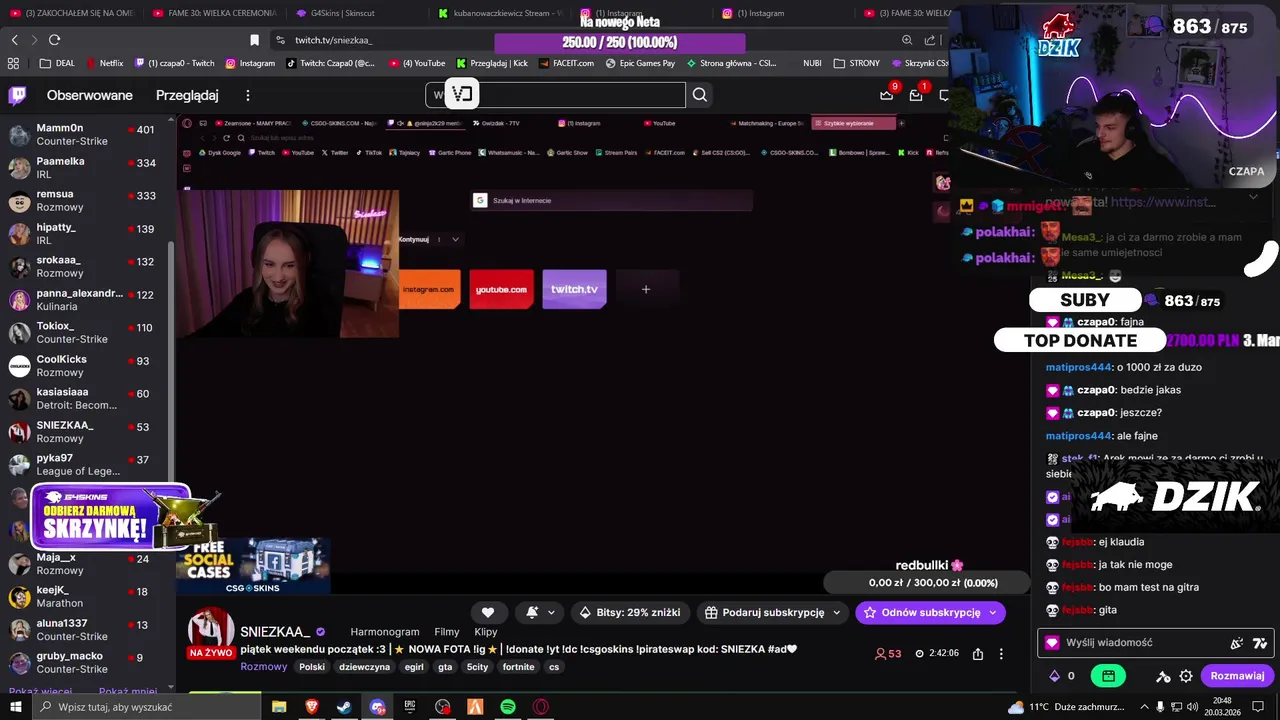The image size is (1280, 720).
Task: Open stream options three-dot menu
Action: coord(1001,654)
